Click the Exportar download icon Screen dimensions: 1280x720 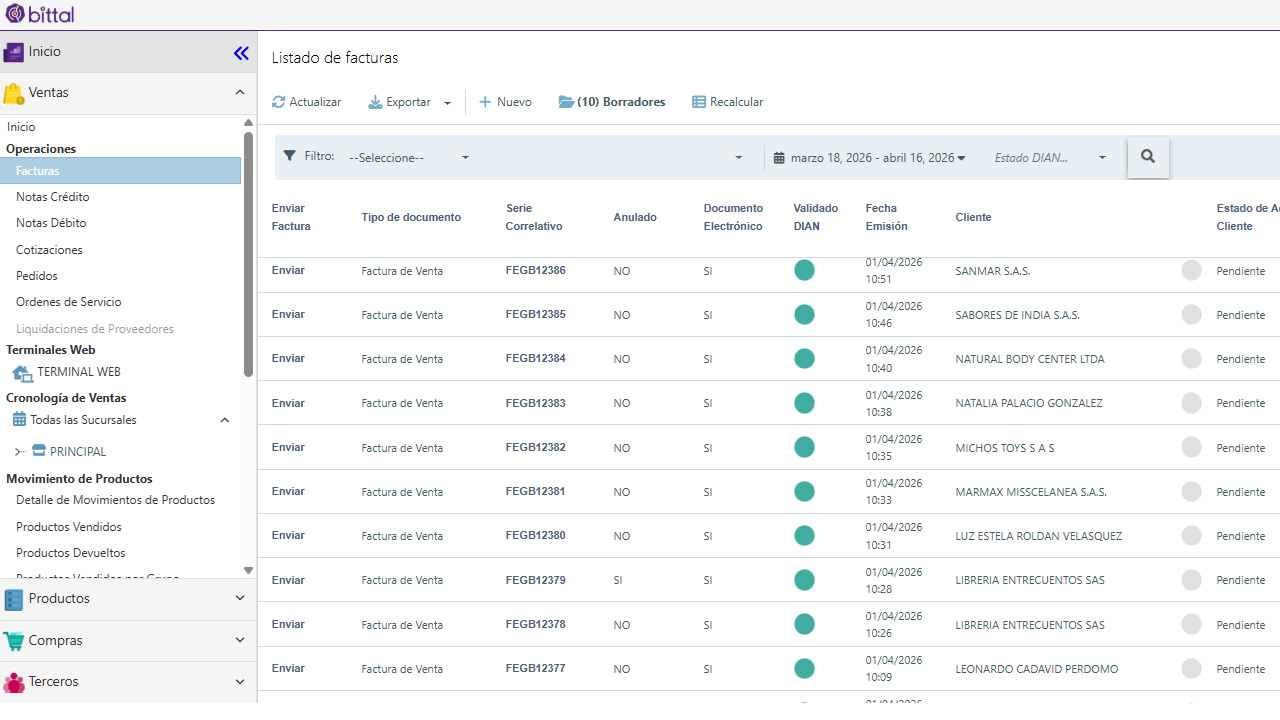point(375,102)
